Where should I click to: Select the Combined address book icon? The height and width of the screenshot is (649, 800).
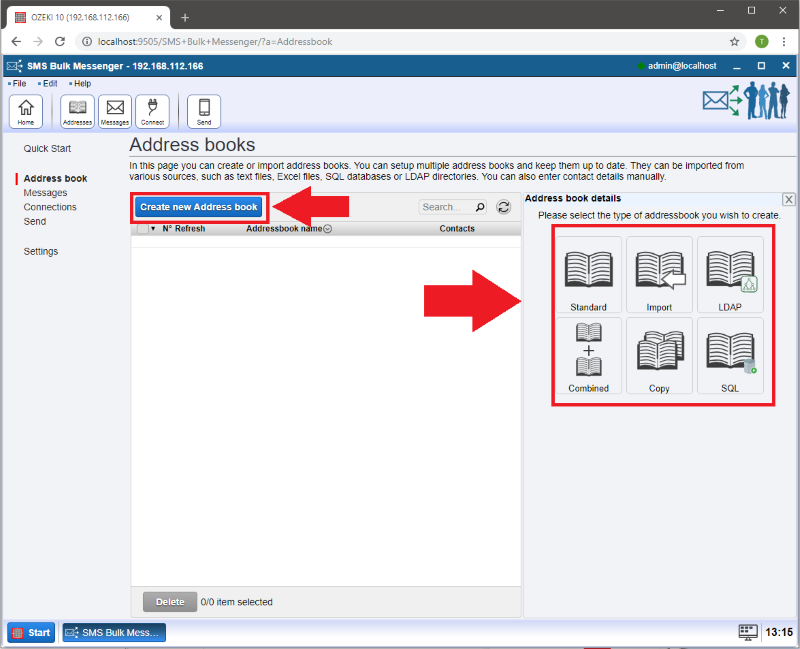tap(588, 356)
